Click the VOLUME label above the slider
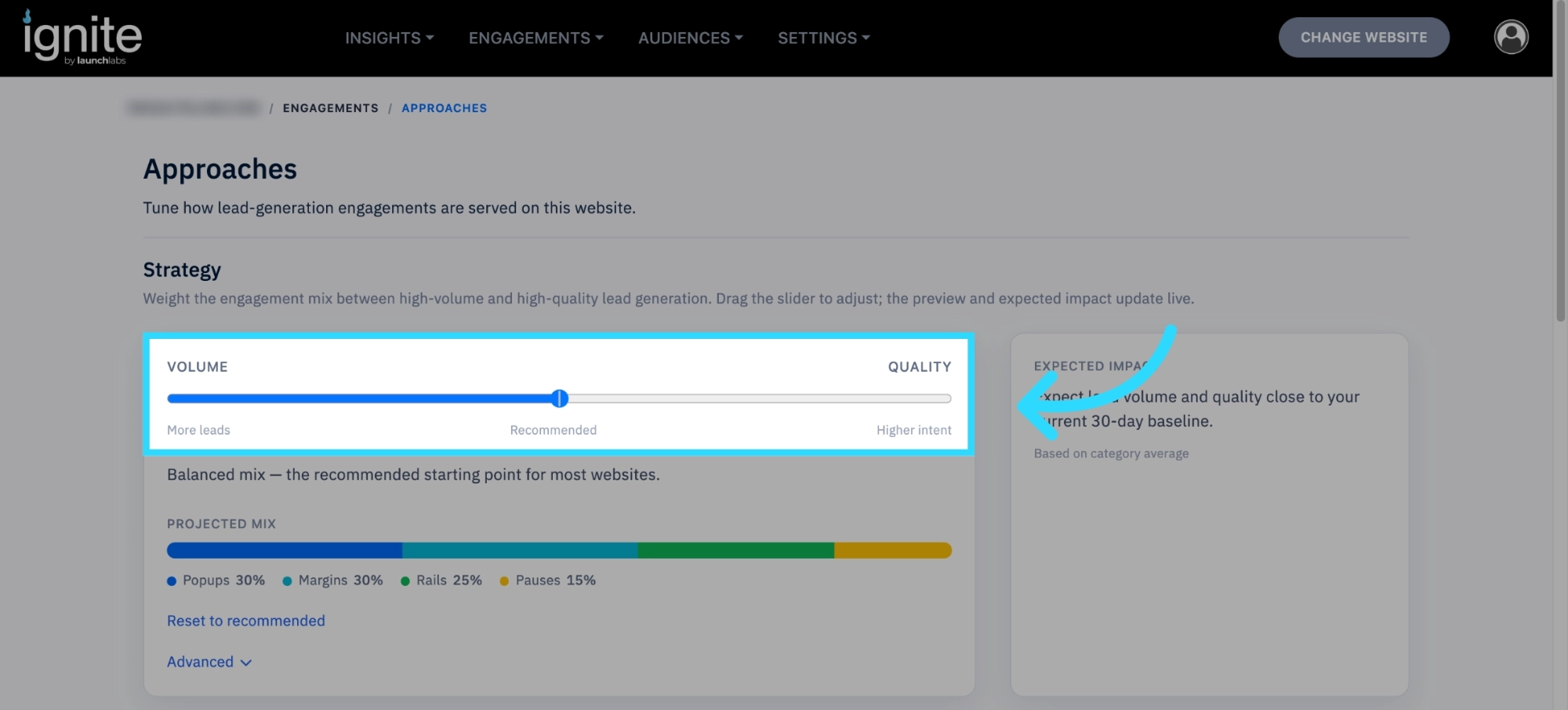The image size is (1568, 710). 198,367
